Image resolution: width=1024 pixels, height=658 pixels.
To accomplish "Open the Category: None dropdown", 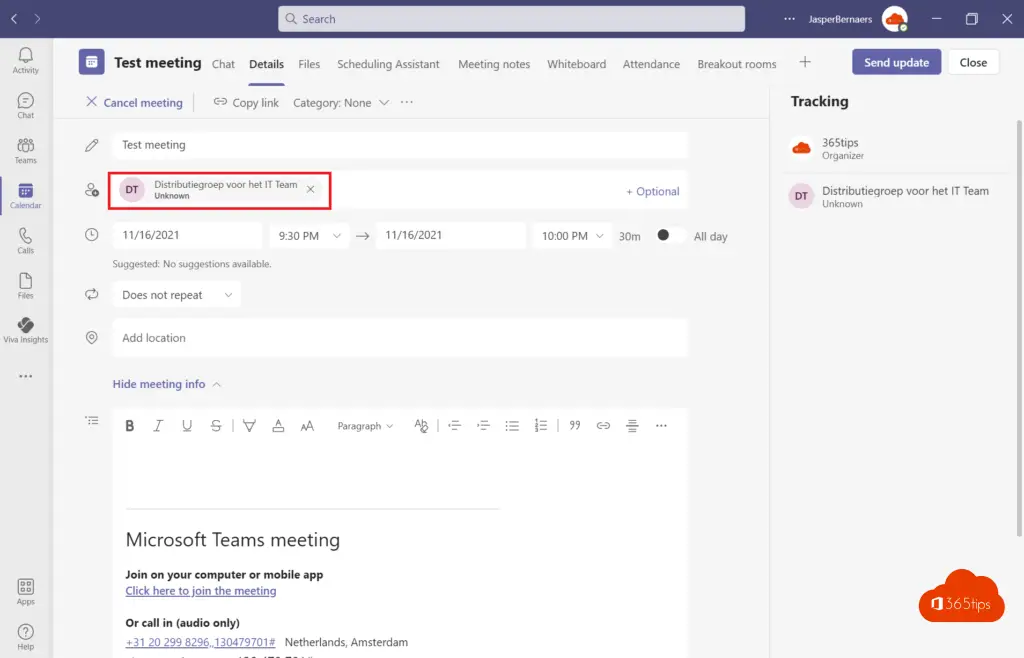I will pyautogui.click(x=341, y=102).
